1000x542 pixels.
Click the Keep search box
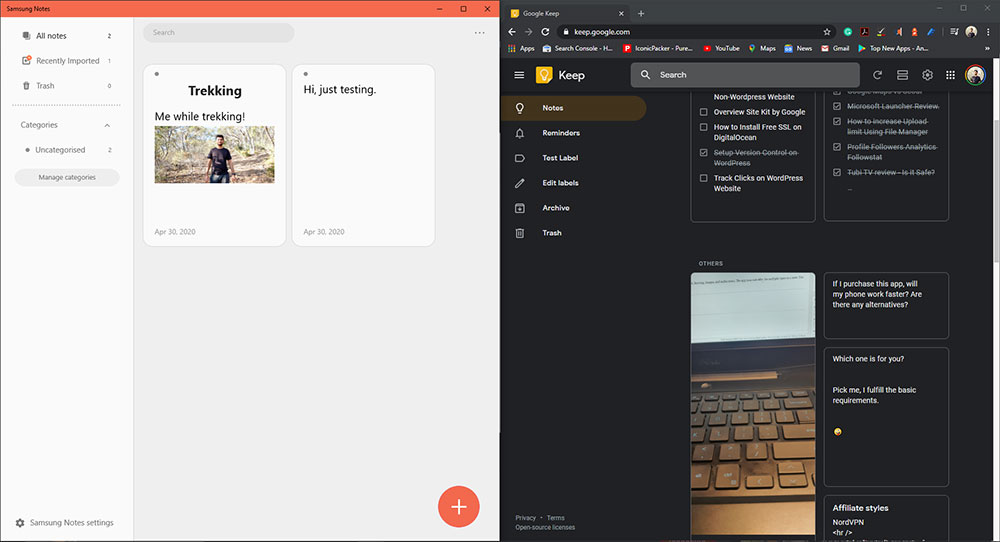(745, 75)
